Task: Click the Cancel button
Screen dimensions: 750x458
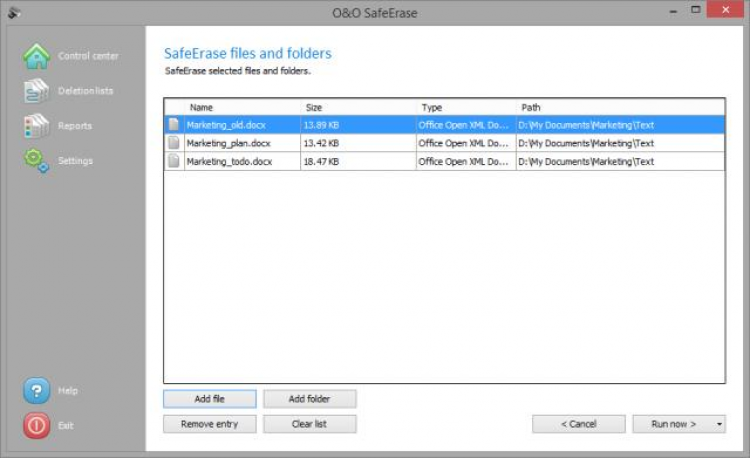Action: coord(579,424)
